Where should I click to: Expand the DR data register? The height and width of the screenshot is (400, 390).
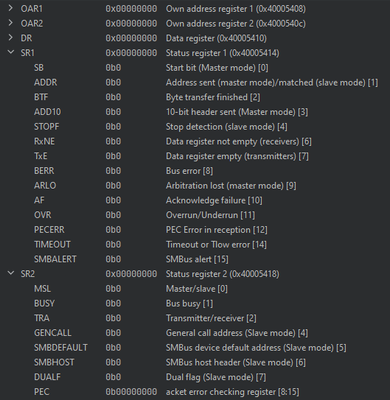11,37
